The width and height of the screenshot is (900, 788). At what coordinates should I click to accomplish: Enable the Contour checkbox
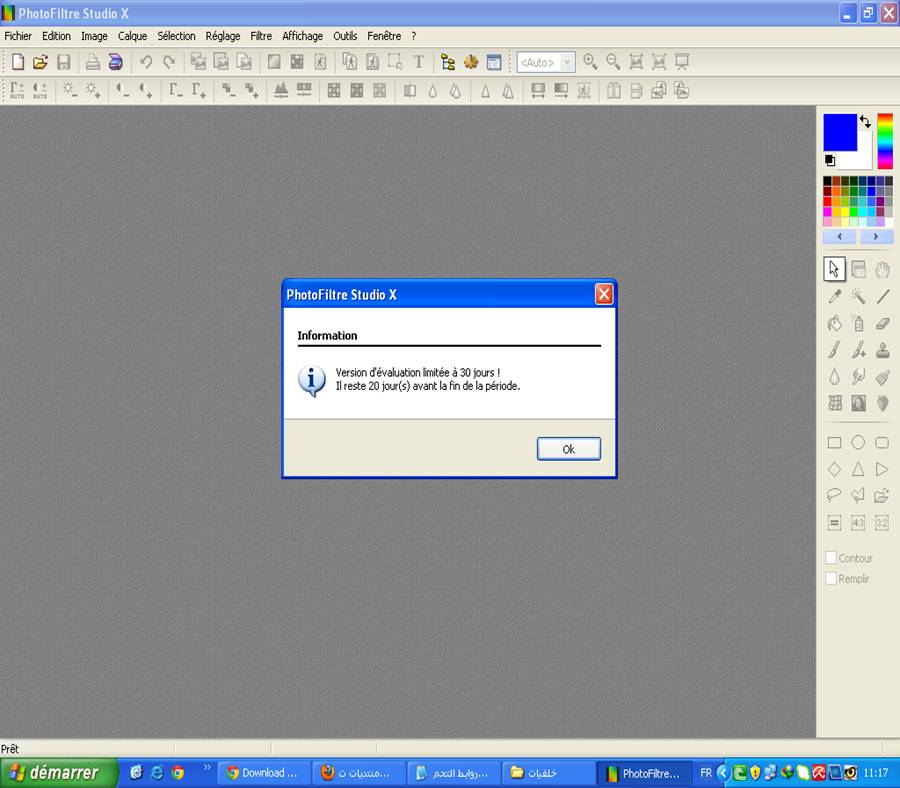831,558
